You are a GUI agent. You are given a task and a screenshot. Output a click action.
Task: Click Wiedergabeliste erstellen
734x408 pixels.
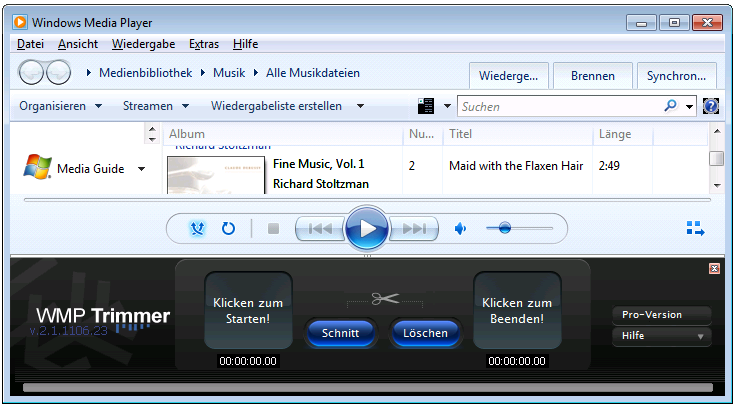pyautogui.click(x=276, y=106)
